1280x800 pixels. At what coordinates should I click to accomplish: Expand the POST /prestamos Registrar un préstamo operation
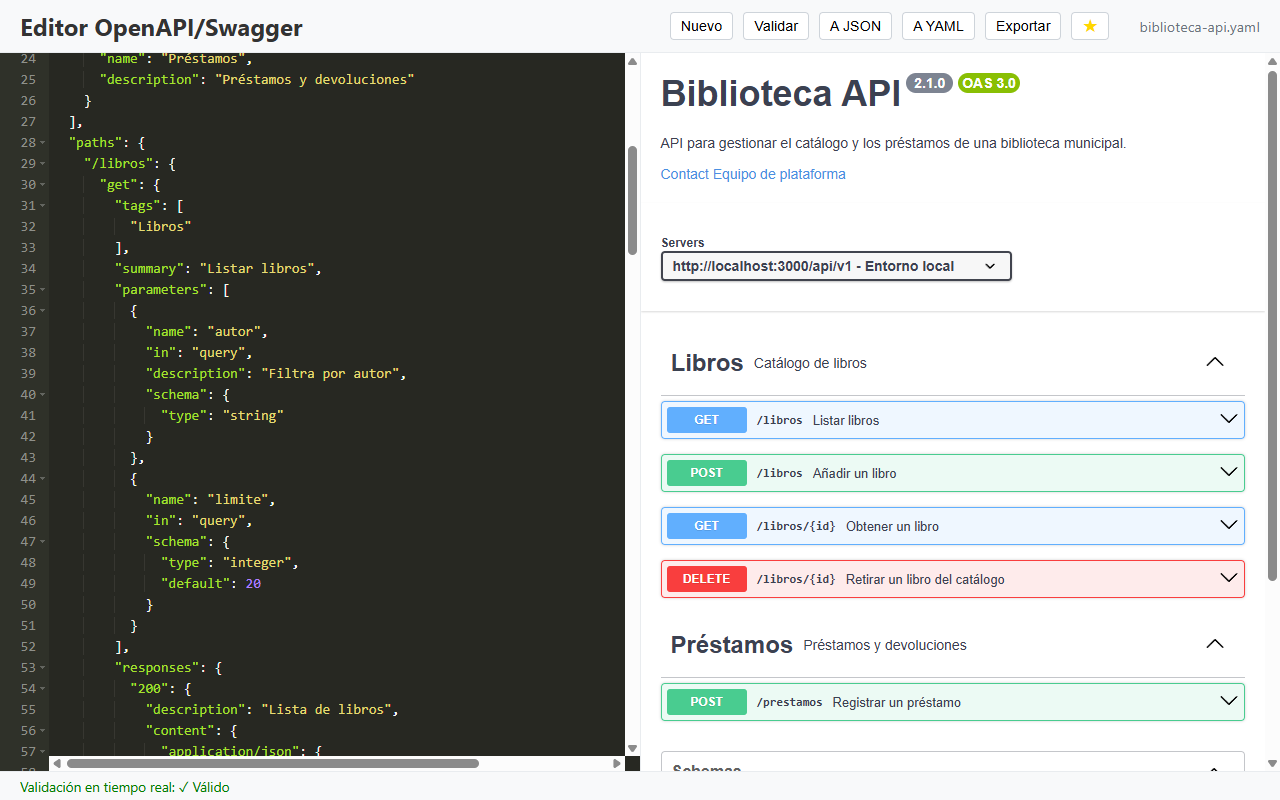953,702
